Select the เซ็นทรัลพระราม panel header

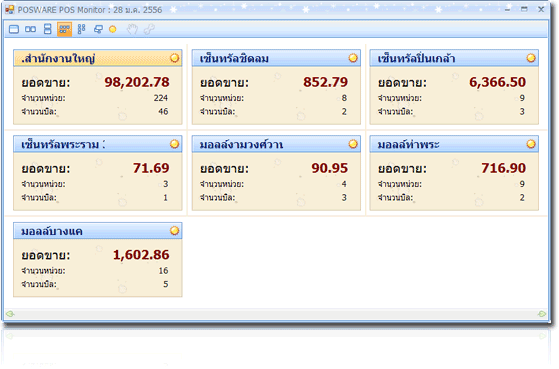point(98,144)
